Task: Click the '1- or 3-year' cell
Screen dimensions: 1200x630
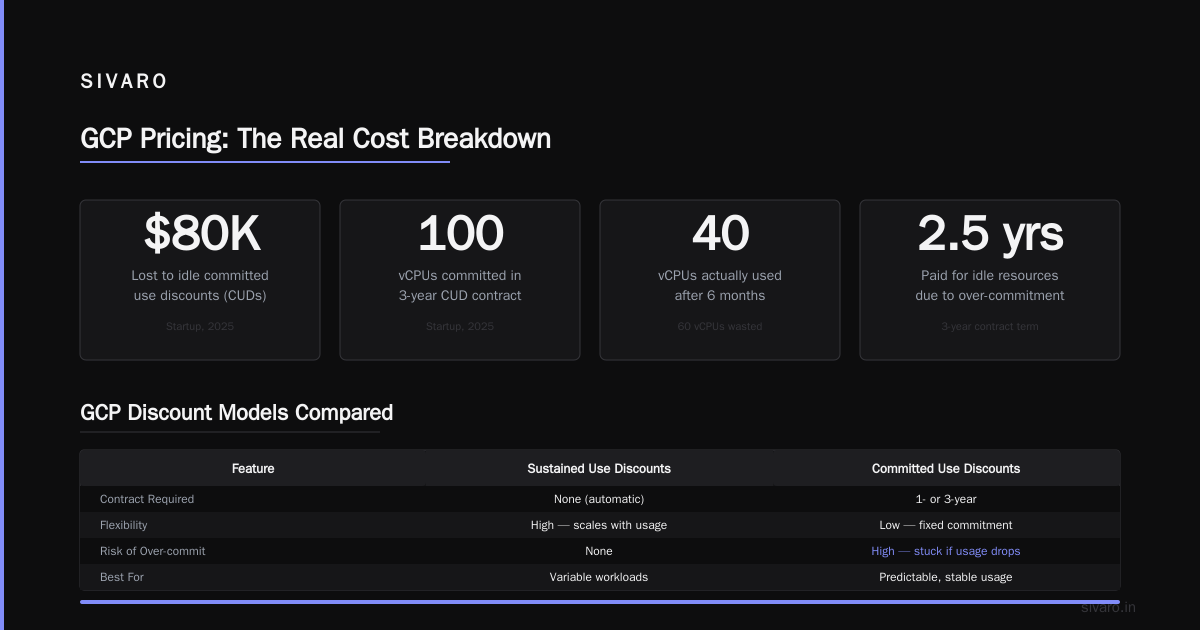Action: coord(946,499)
